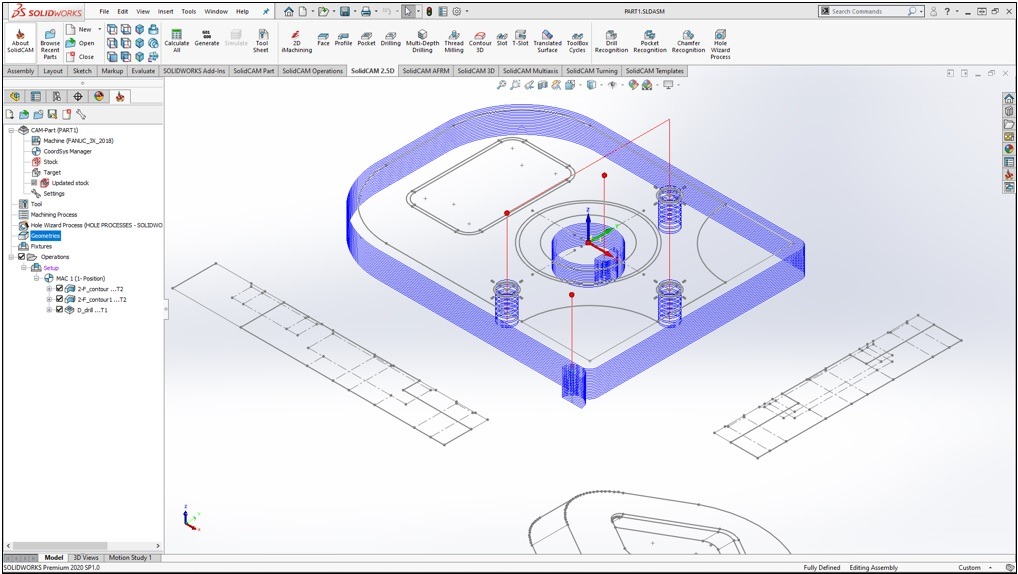Viewport: 1018px width, 574px height.
Task: Choose the Pocket operation tool
Action: point(366,39)
